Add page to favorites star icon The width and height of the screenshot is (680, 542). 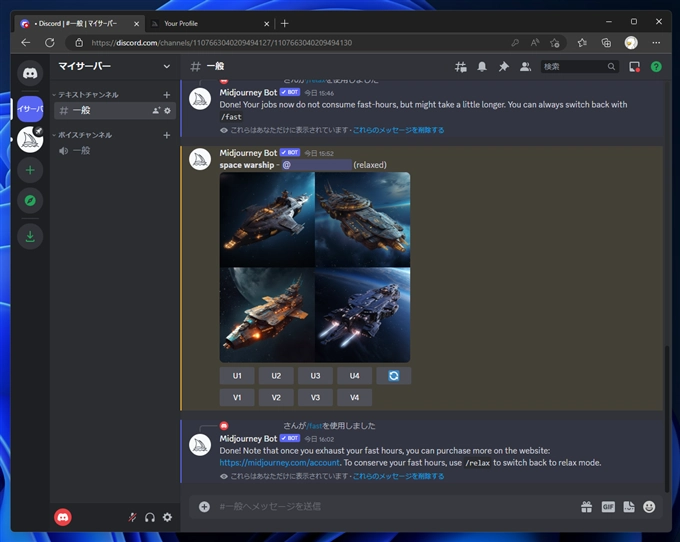pos(555,42)
